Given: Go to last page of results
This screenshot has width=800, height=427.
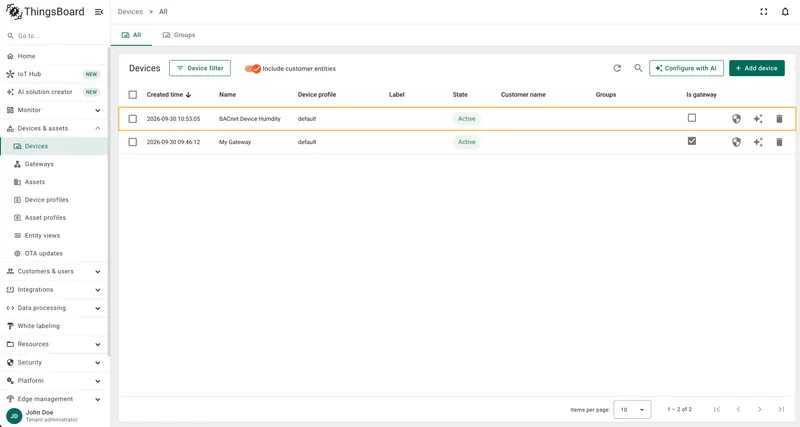Looking at the screenshot, I should [x=781, y=409].
